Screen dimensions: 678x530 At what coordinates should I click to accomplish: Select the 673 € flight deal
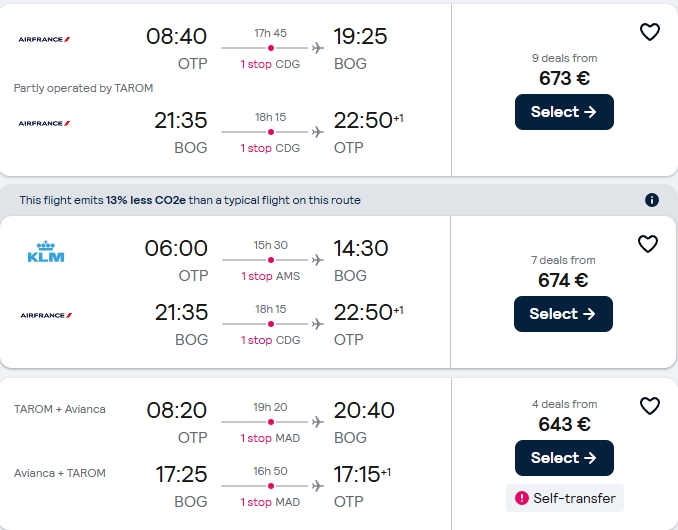564,112
